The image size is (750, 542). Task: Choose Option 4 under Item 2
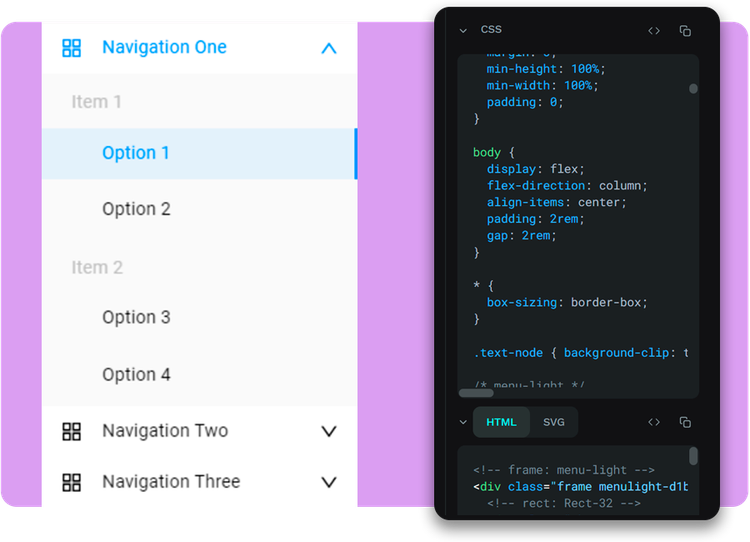coord(136,375)
